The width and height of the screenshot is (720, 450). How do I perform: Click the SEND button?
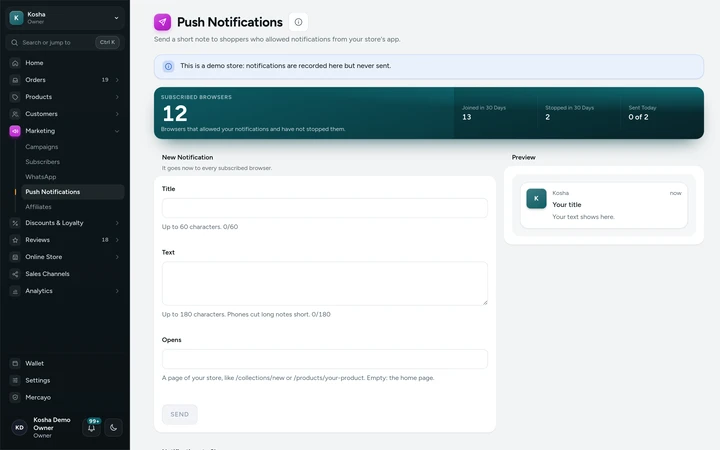click(180, 414)
